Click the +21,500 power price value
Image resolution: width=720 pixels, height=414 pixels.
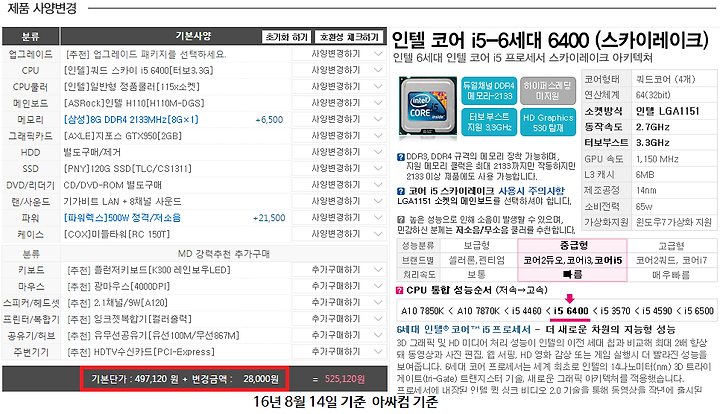point(269,218)
